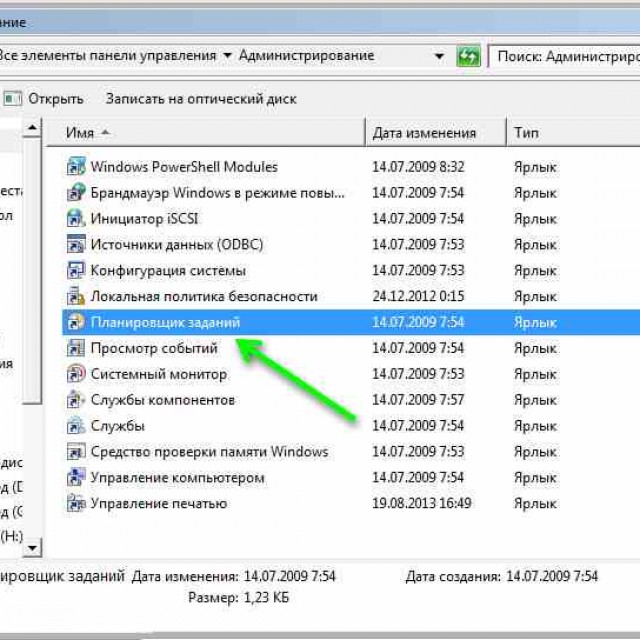Click the Инициатор iSCSI icon
The image size is (640, 640).
point(76,218)
